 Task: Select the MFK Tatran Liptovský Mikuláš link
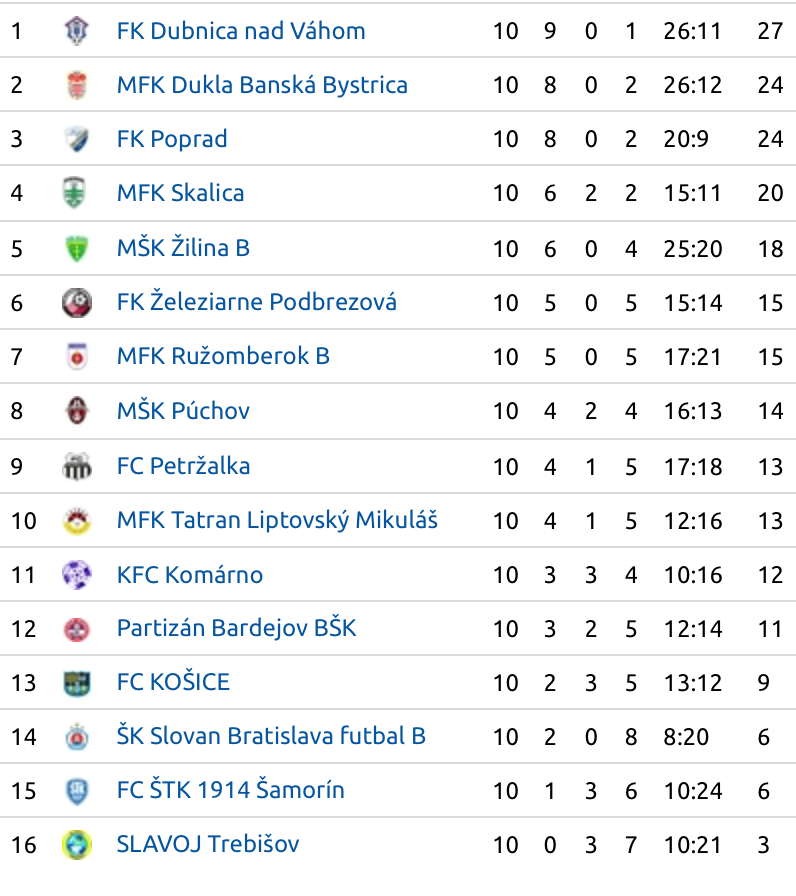277,520
